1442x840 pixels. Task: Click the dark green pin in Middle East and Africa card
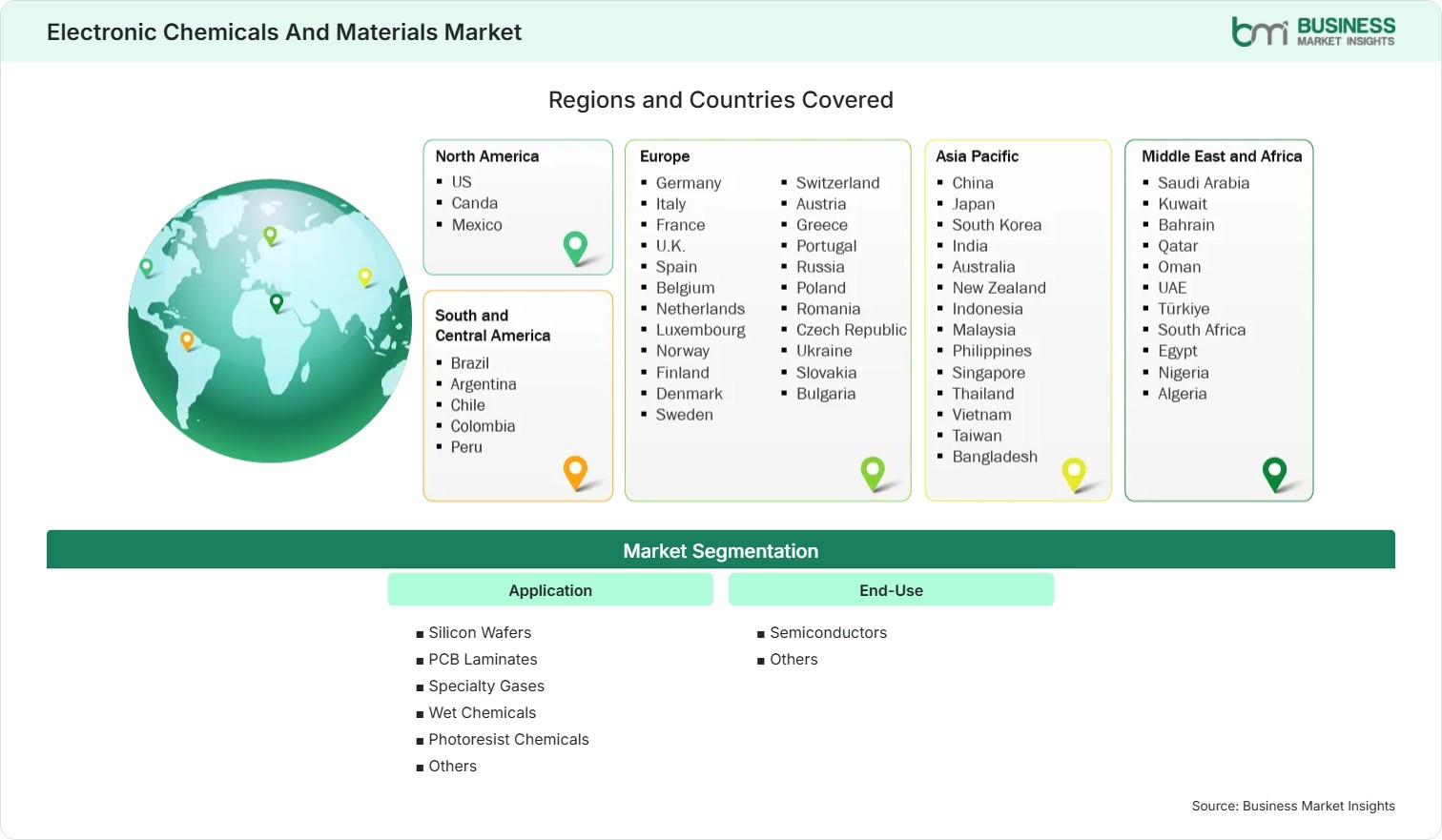(1274, 474)
